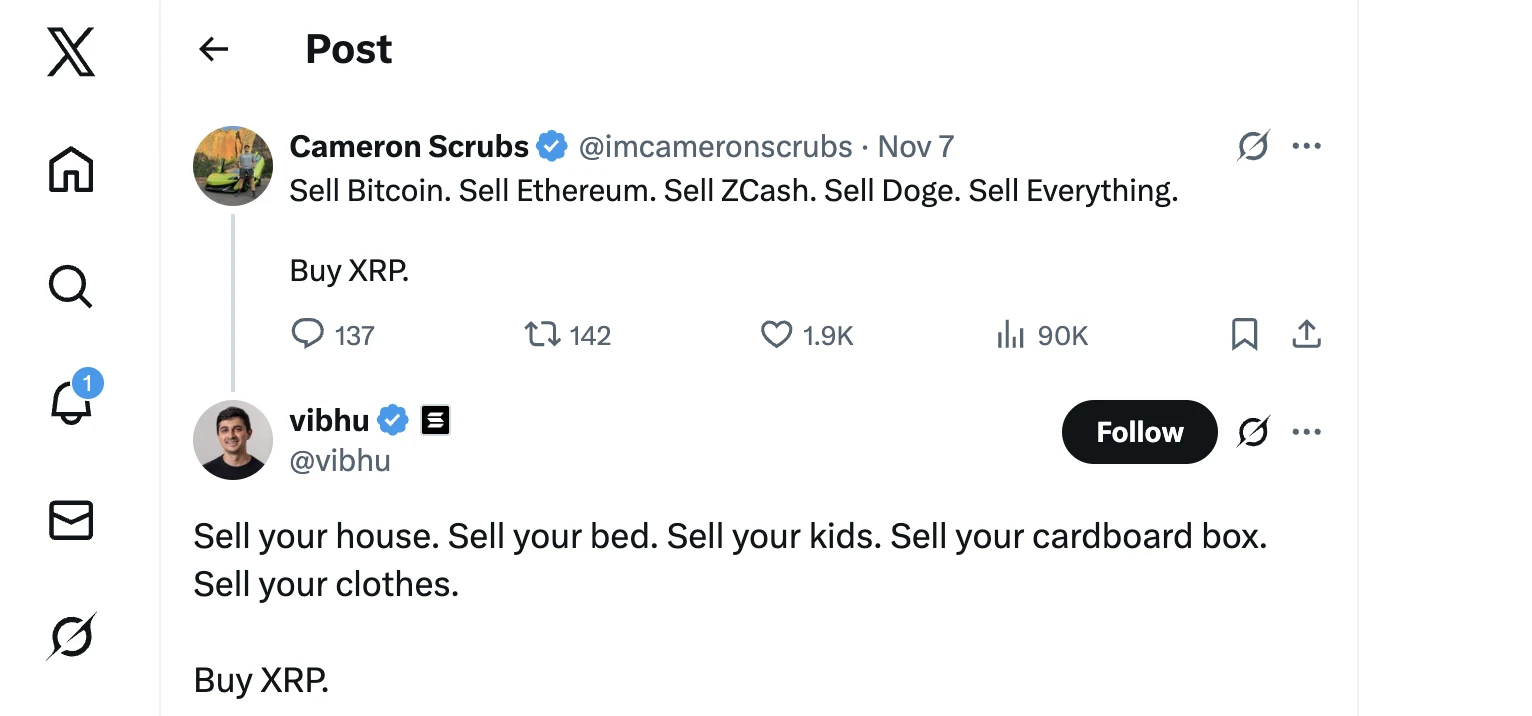
Task: Open more options on Cameron Scrubs' post
Action: [1306, 146]
